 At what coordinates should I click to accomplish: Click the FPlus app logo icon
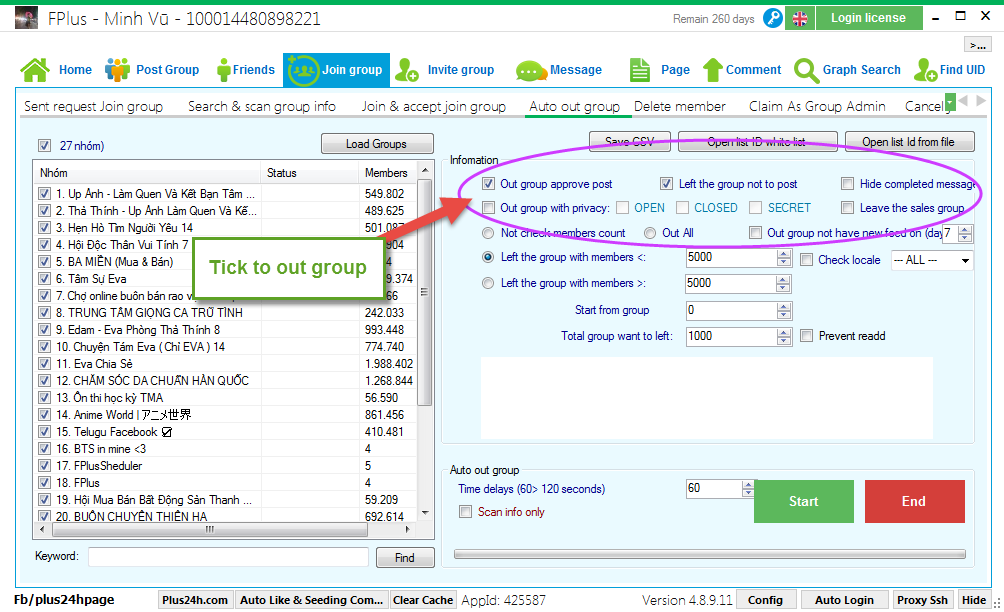(x=26, y=18)
